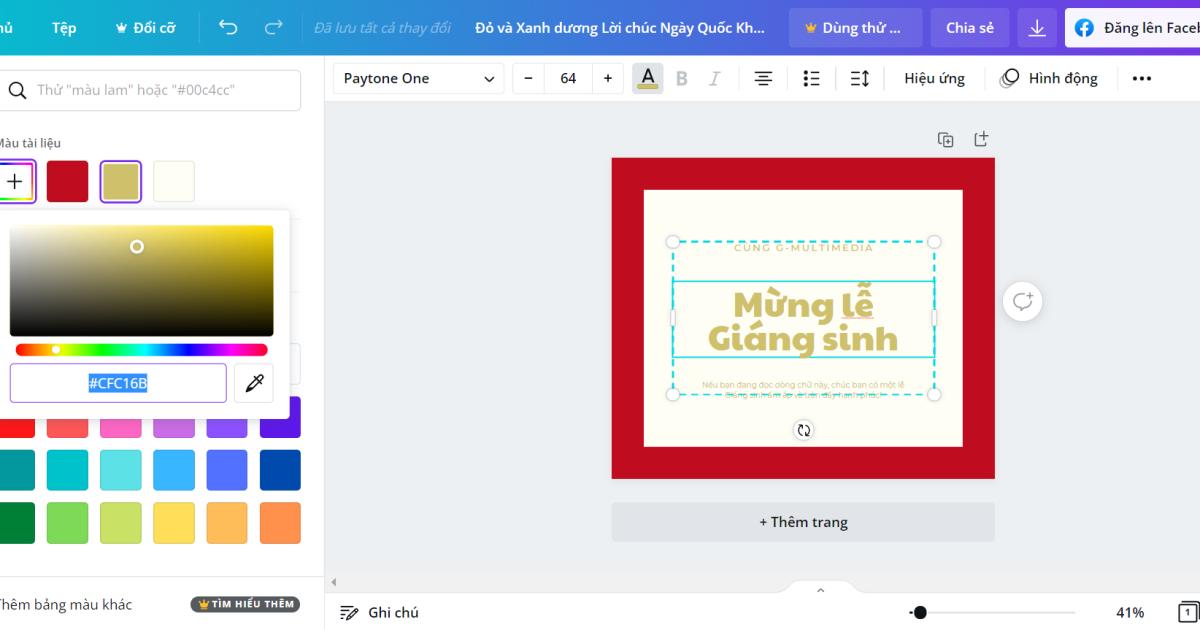Click the text alignment icon

click(x=763, y=77)
